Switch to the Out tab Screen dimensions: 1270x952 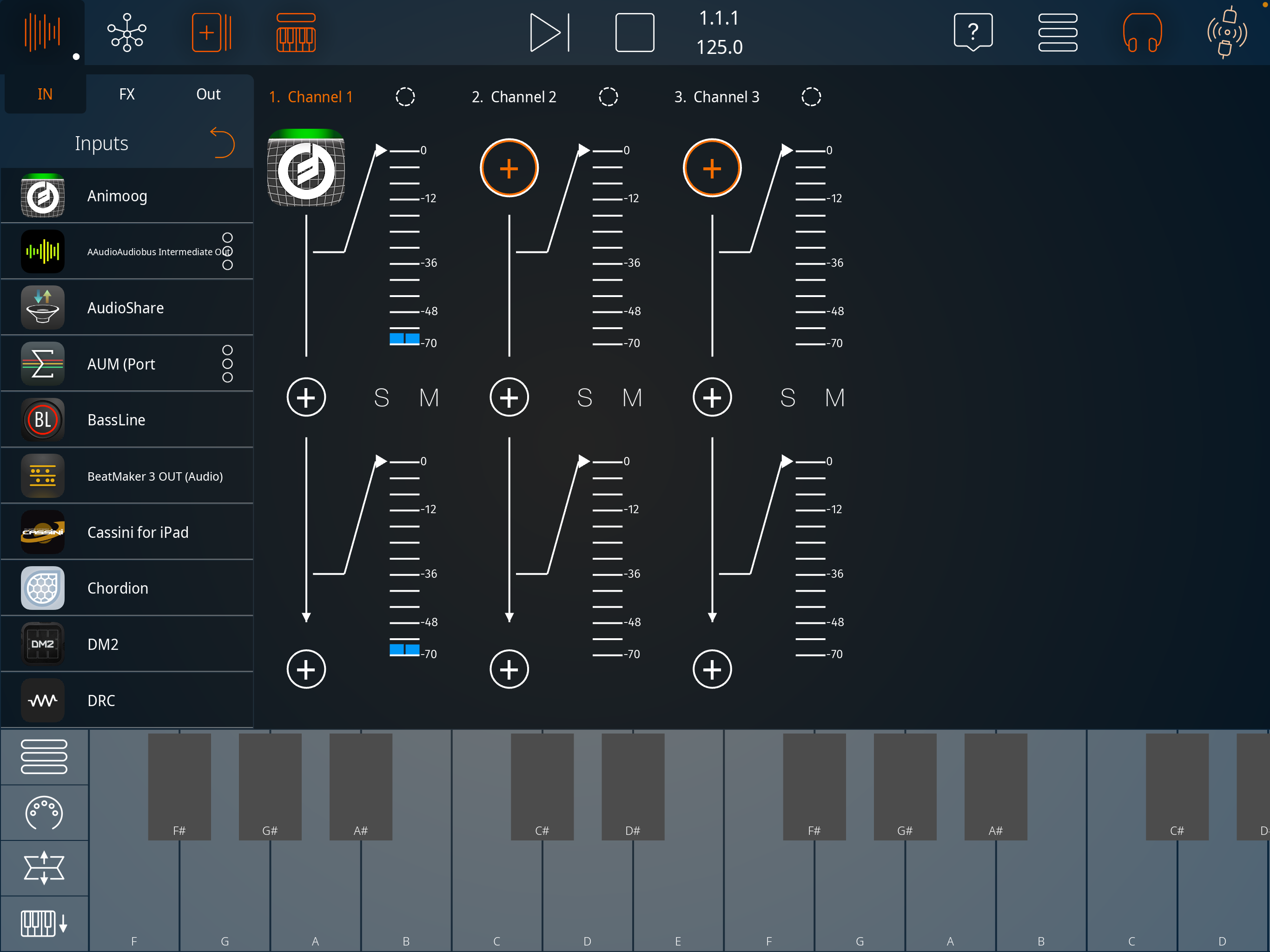pos(208,94)
